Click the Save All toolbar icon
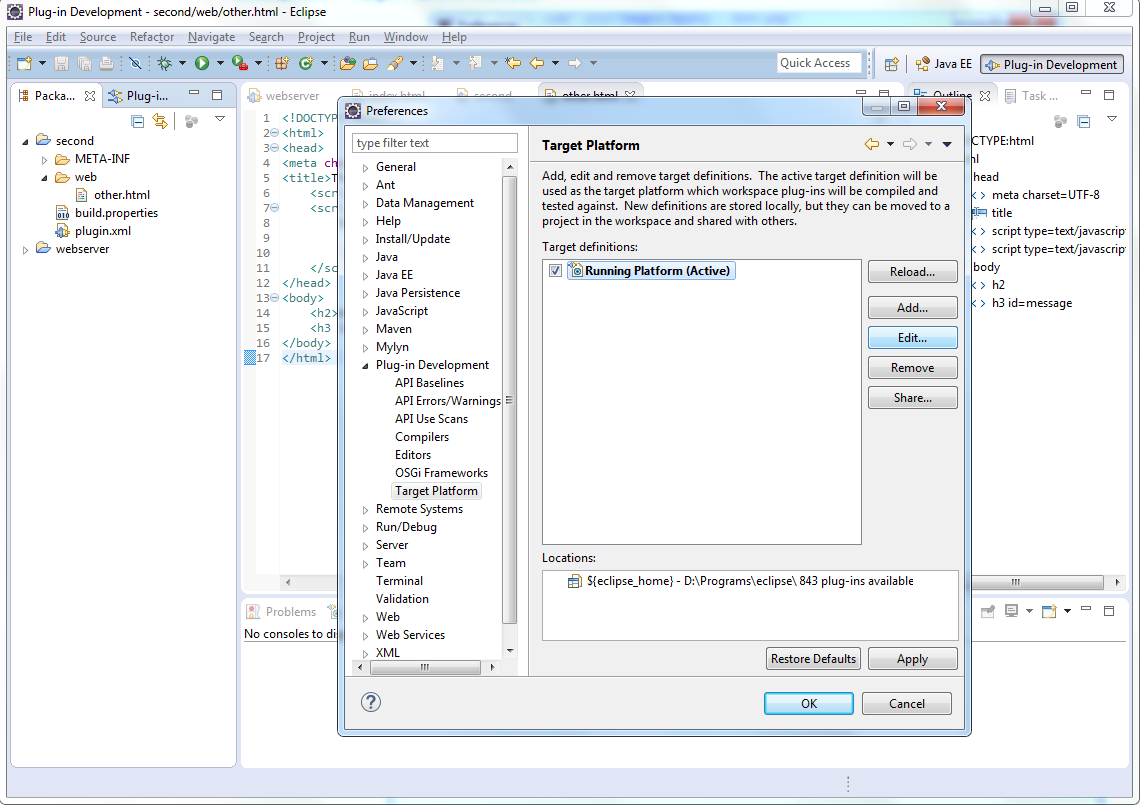The height and width of the screenshot is (805, 1140). (x=84, y=63)
